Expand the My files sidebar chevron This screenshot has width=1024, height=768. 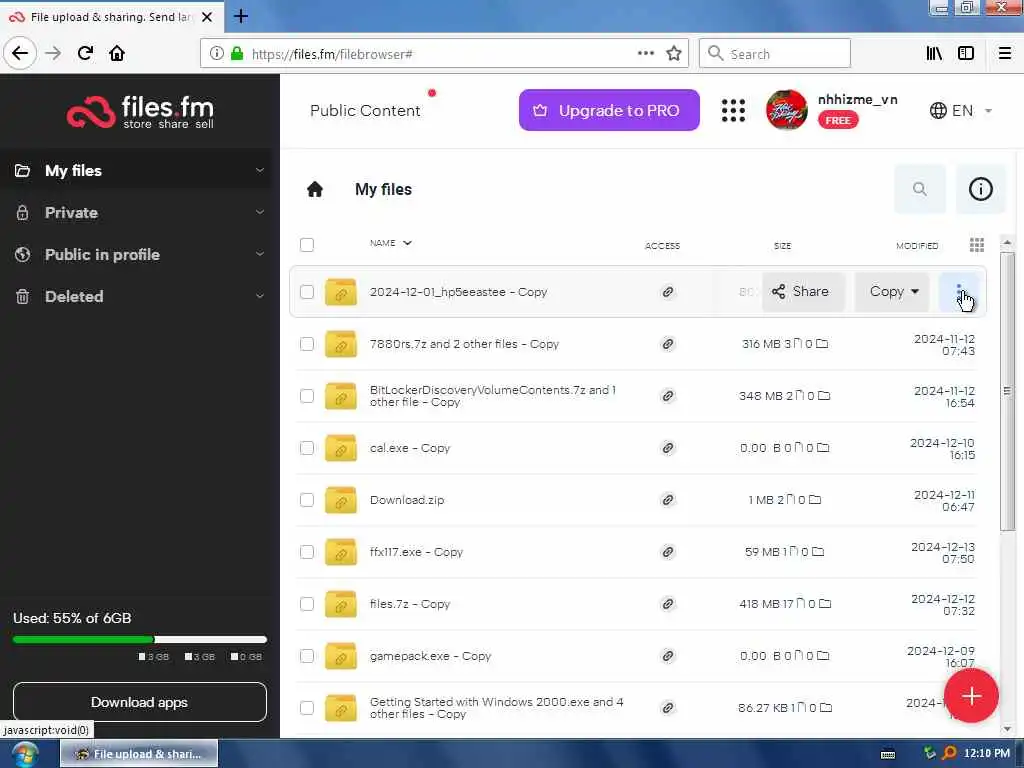[x=259, y=170]
